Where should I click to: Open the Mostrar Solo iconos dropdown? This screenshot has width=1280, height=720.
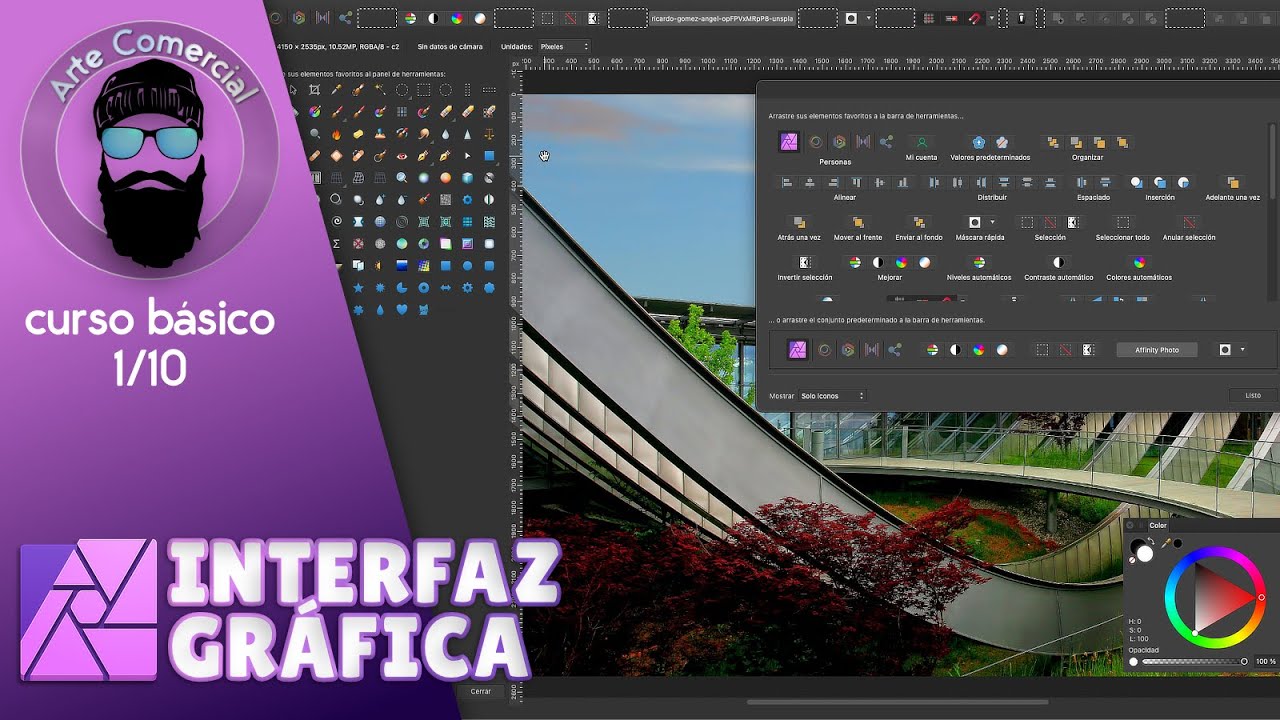[x=832, y=396]
